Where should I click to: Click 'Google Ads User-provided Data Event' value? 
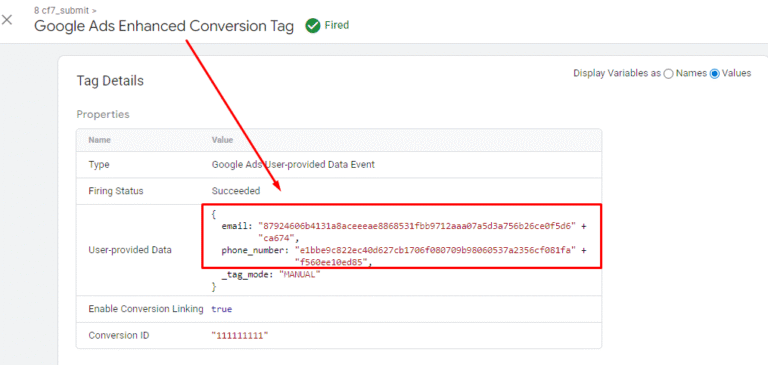[x=293, y=165]
